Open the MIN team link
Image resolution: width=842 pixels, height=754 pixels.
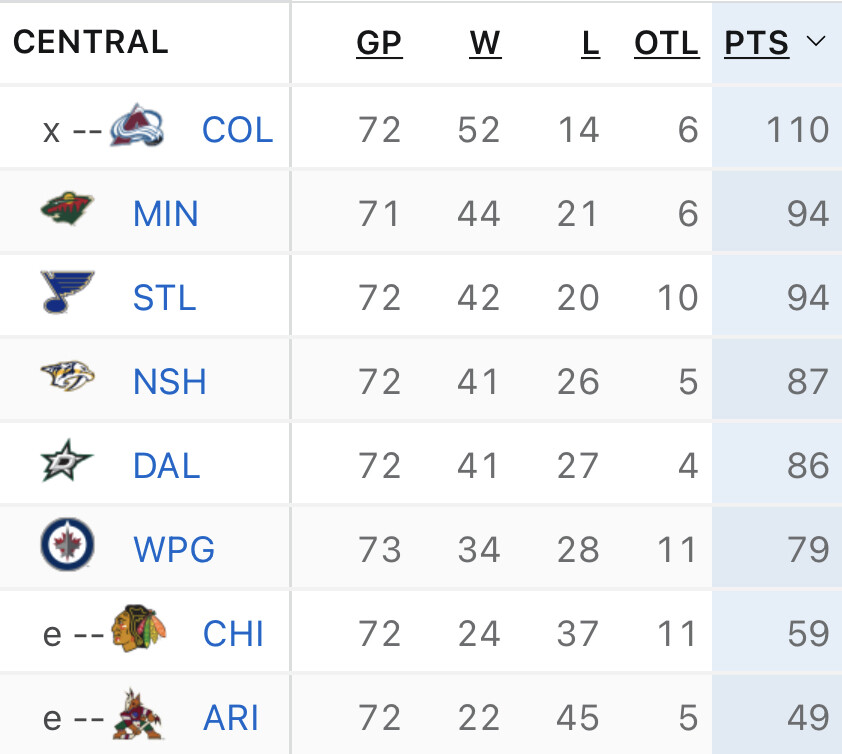[x=166, y=214]
